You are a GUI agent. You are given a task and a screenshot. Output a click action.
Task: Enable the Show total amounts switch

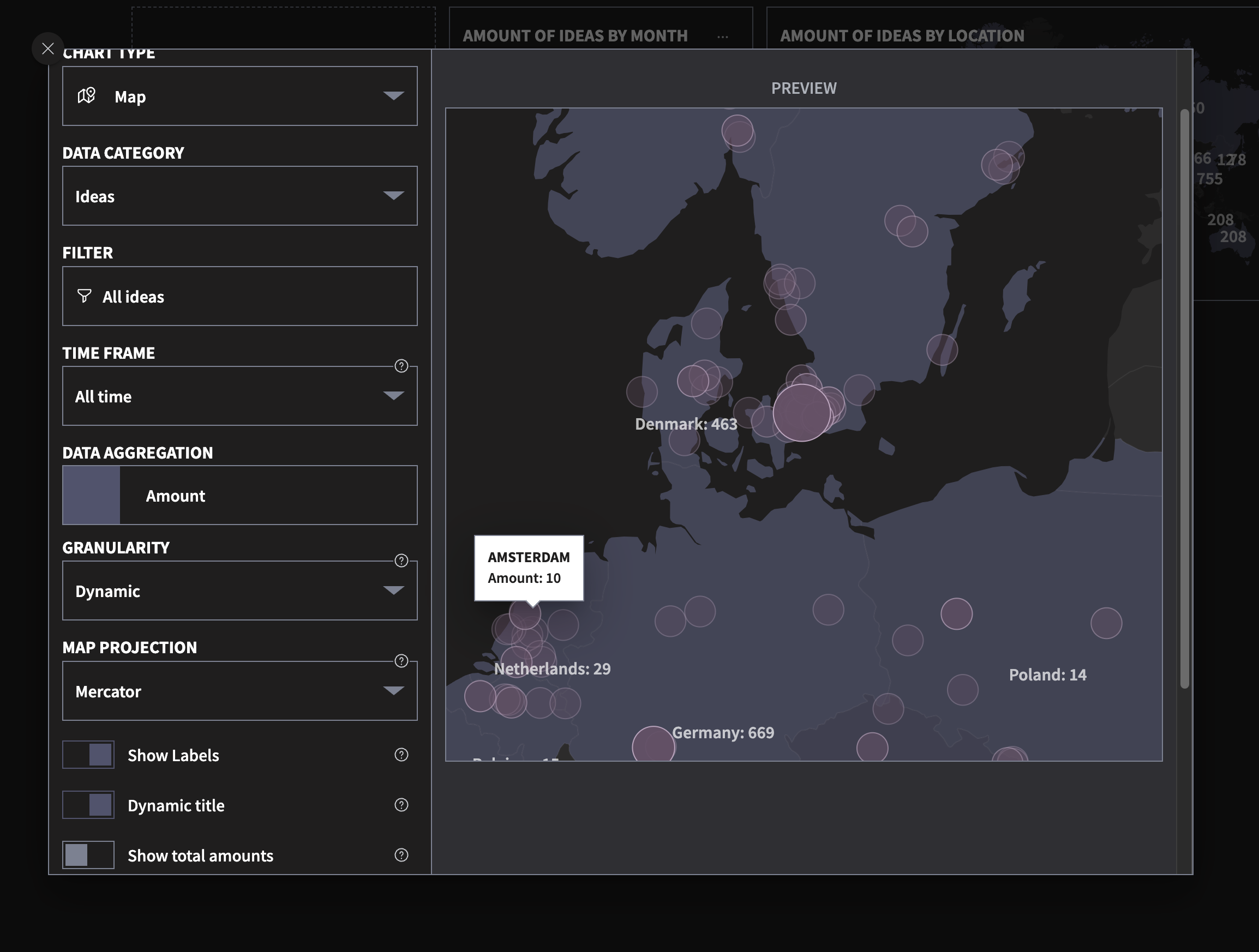coord(88,855)
